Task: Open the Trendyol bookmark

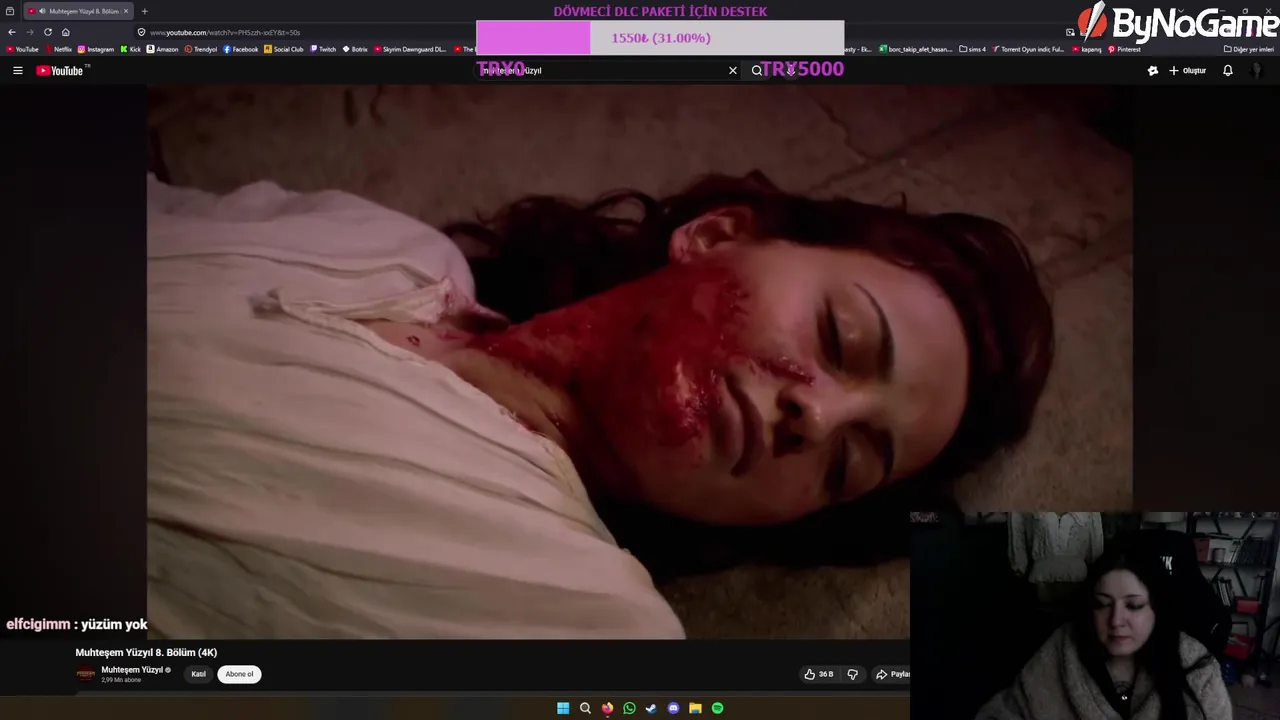Action: (201, 49)
